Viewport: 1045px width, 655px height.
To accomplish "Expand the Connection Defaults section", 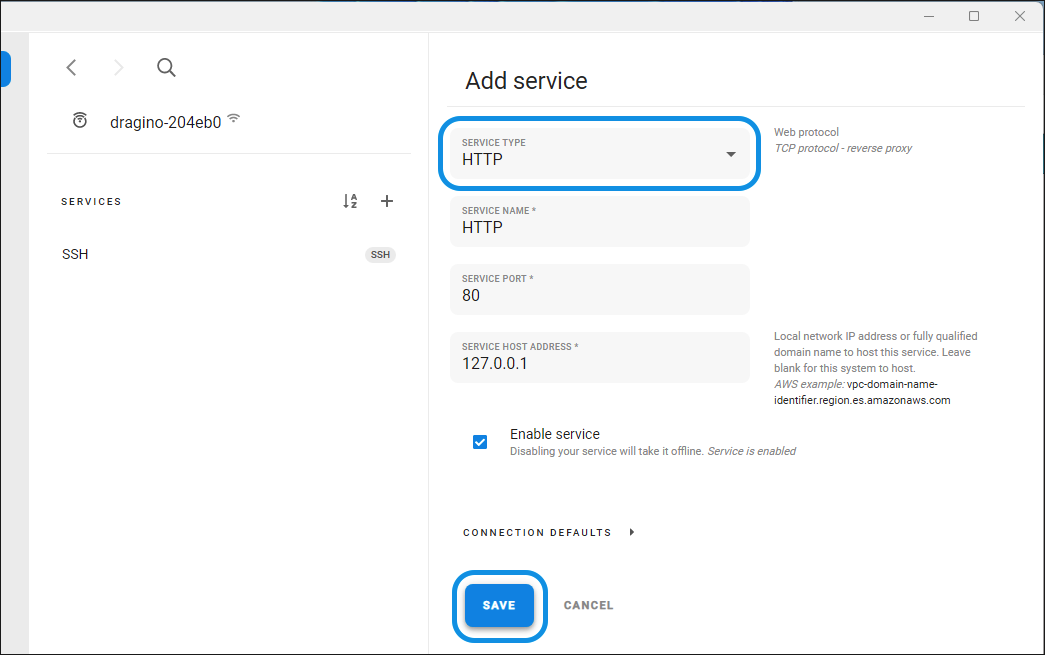I will [548, 532].
